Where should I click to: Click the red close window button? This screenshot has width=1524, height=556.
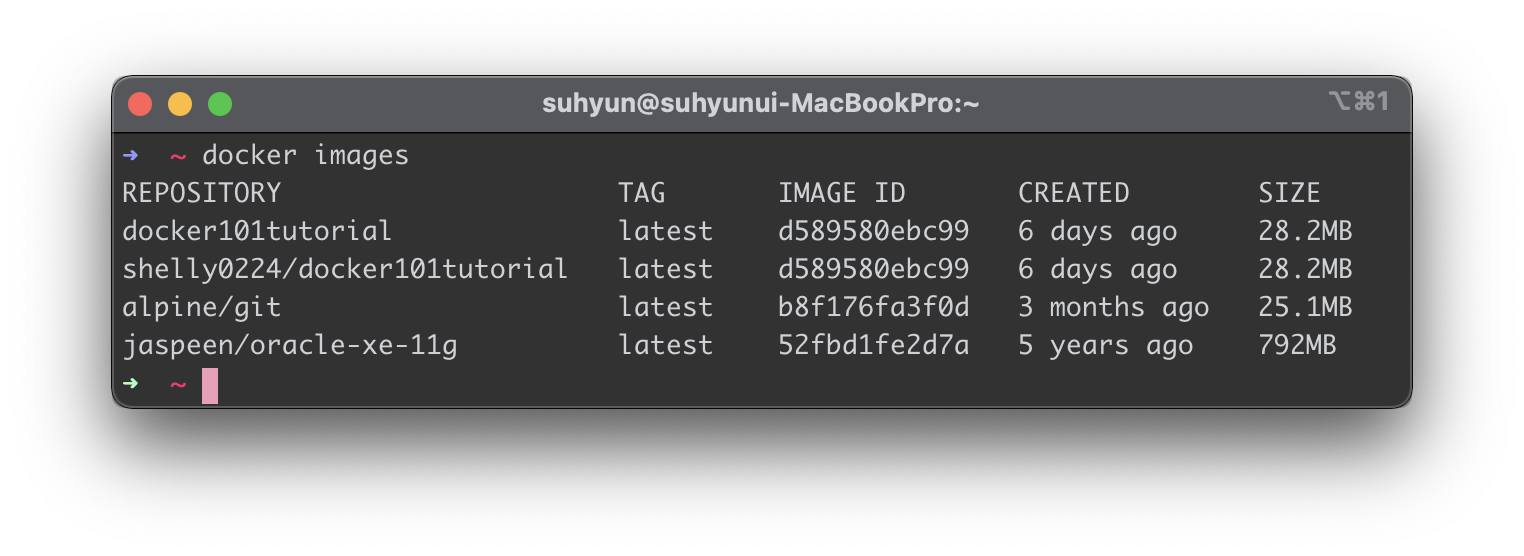140,103
